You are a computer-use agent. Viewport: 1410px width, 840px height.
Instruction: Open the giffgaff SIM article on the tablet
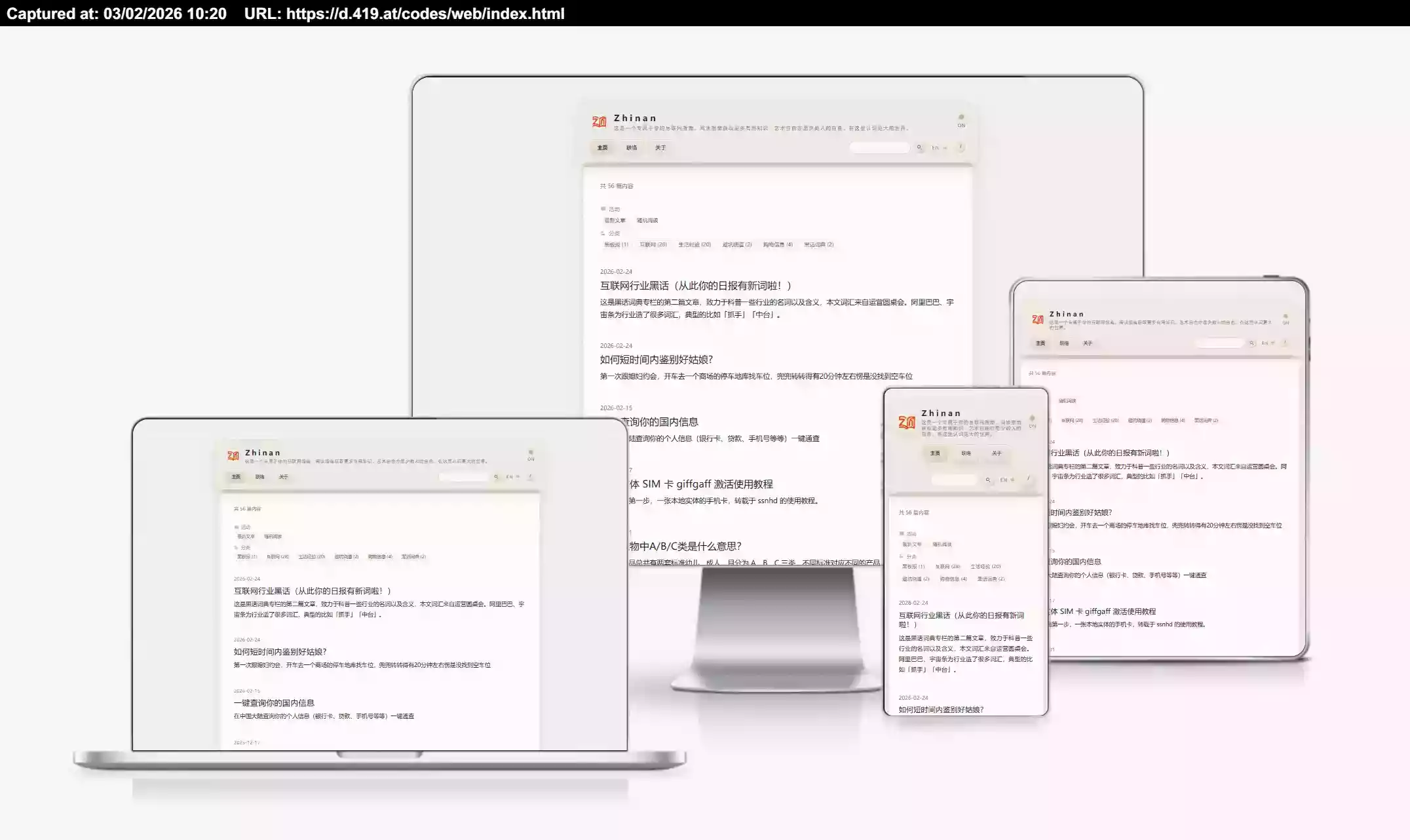(1103, 611)
